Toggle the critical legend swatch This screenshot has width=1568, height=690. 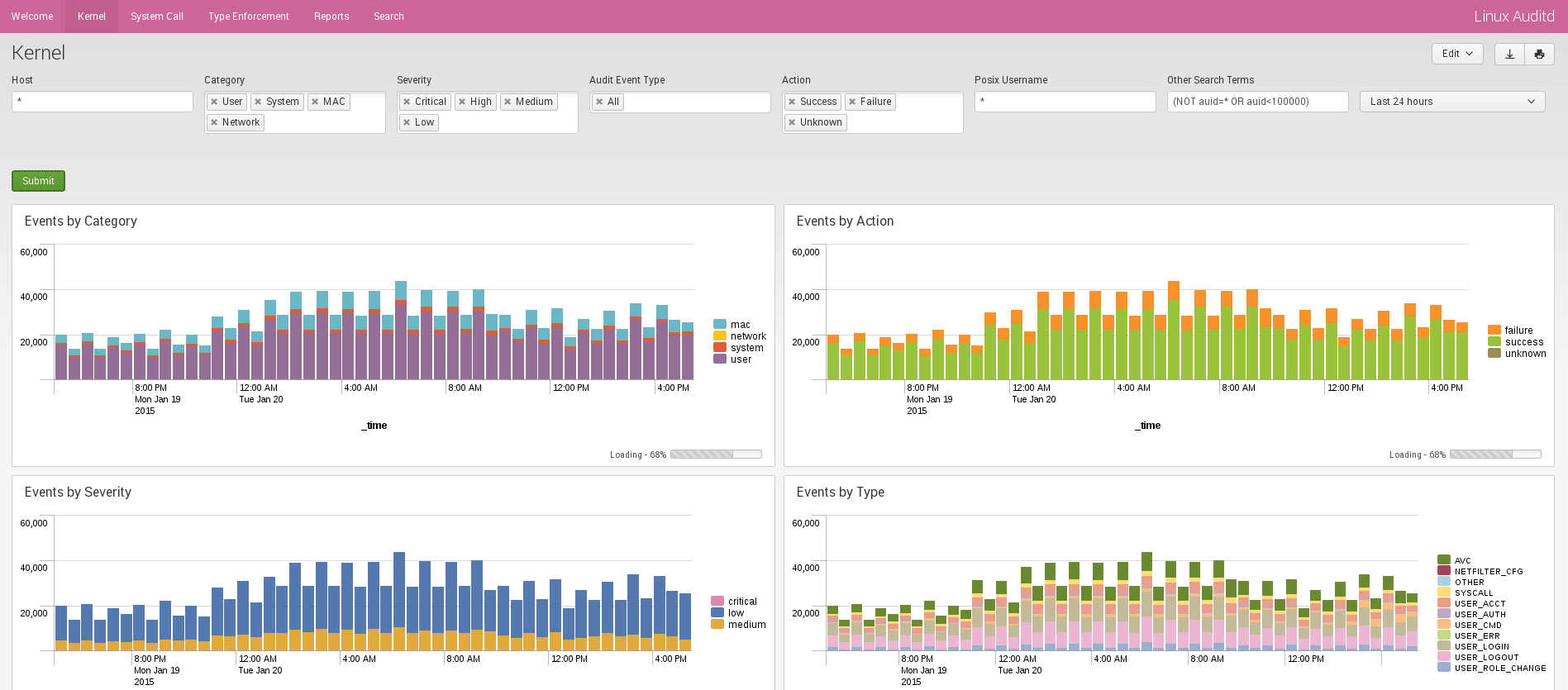click(717, 602)
